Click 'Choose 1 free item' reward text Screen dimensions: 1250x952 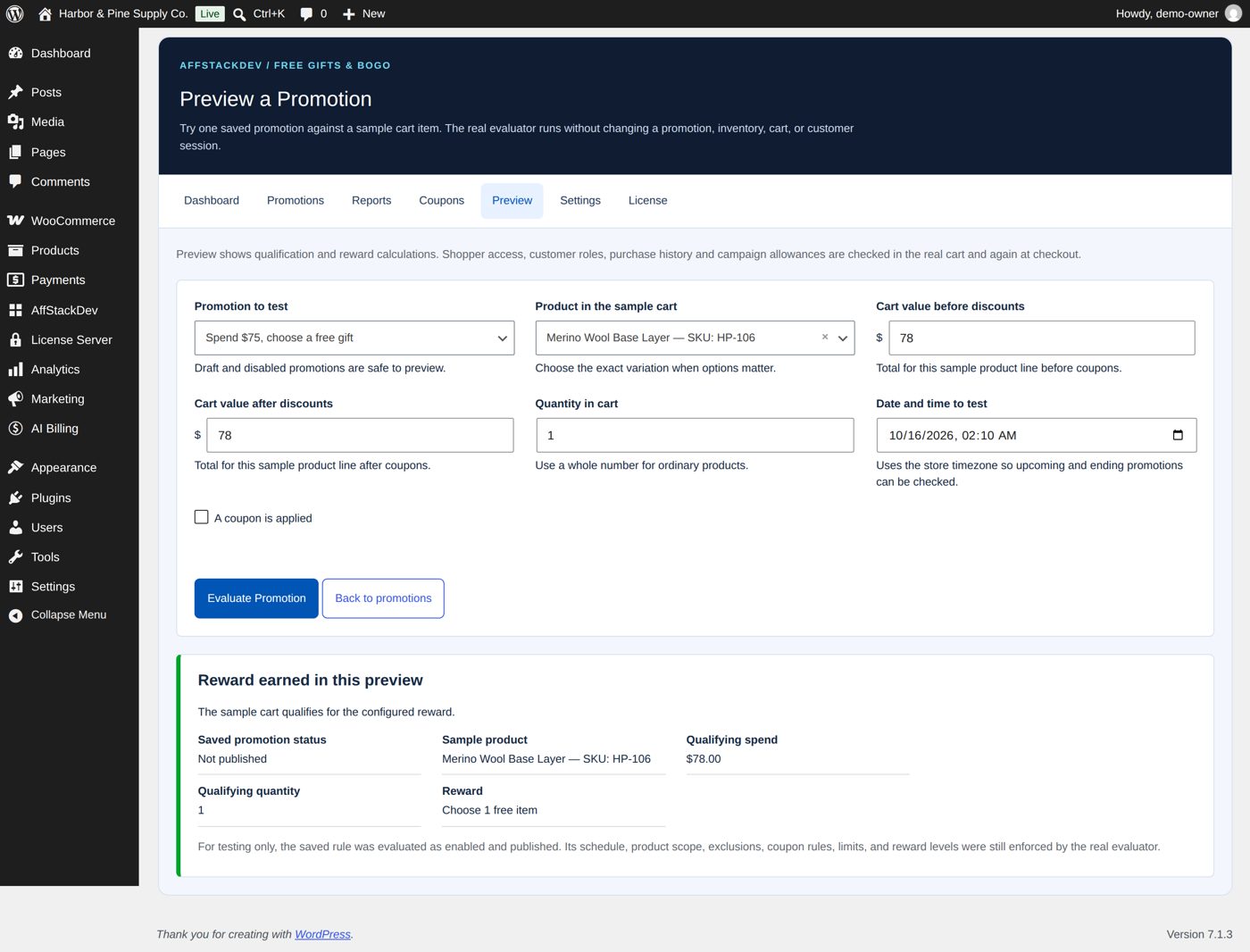point(489,810)
